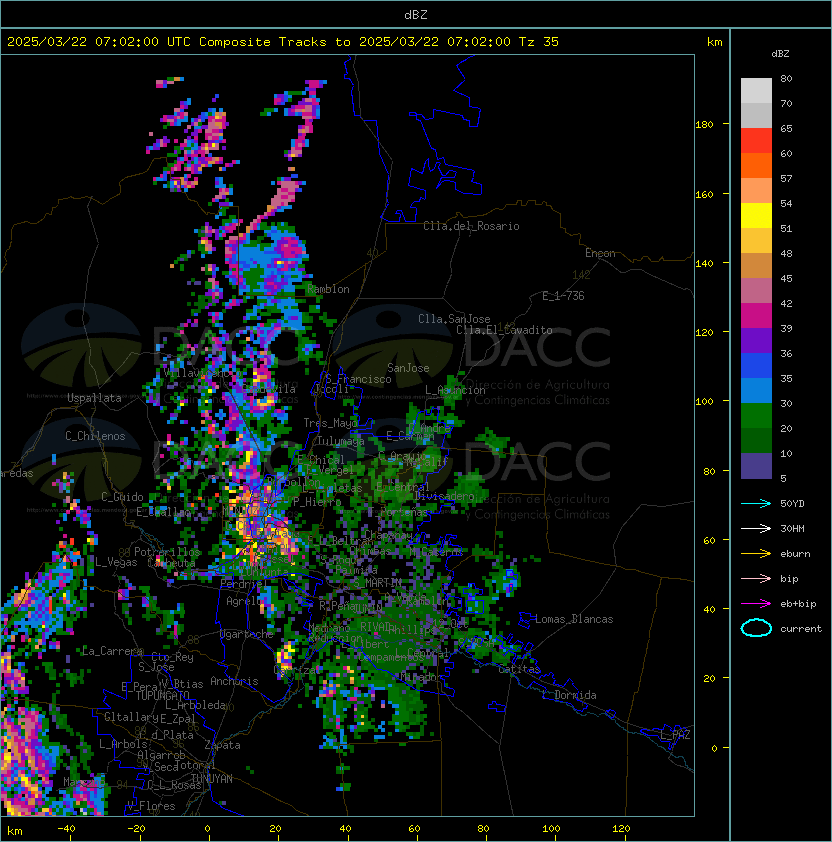
Task: Click the 'E_1-736' map label
Action: pos(563,296)
